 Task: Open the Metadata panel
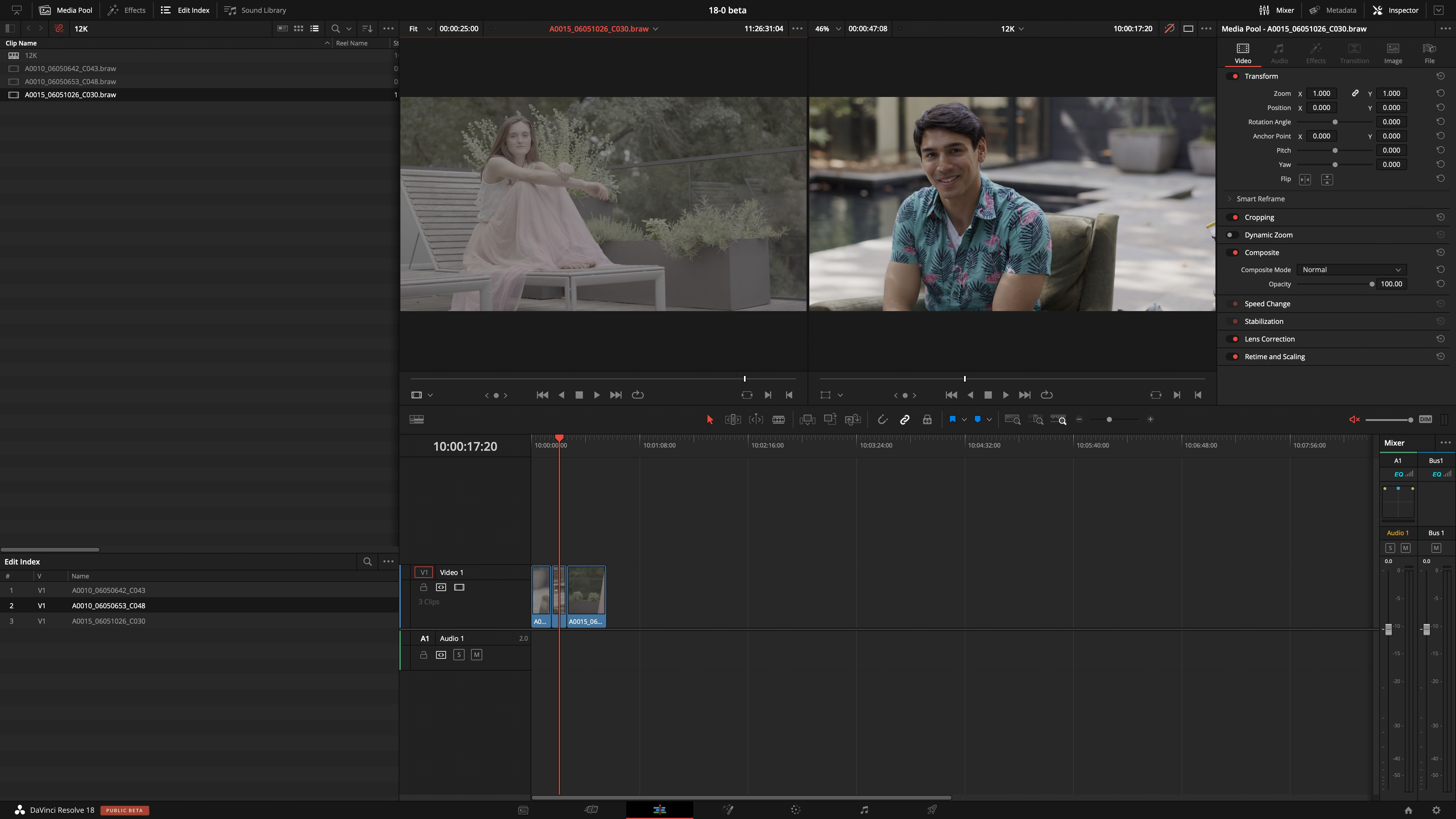[1332, 10]
